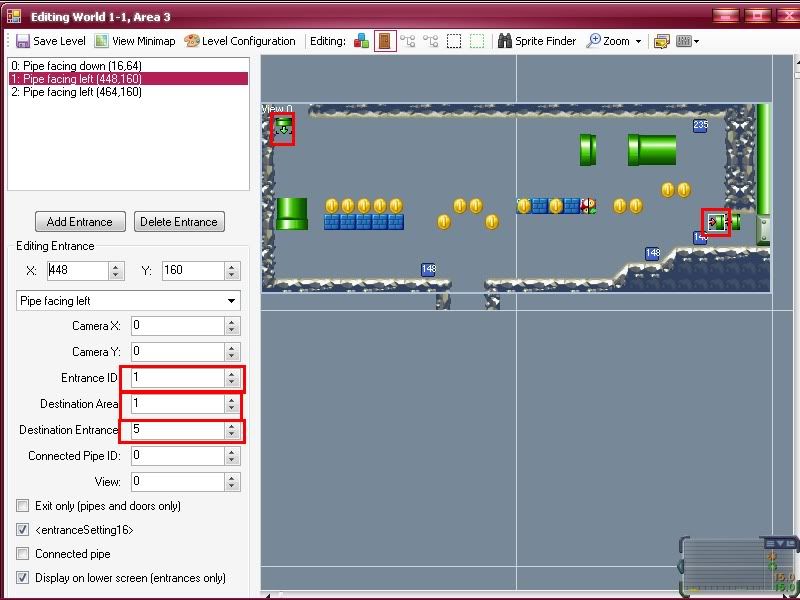800x600 pixels.
Task: Click the Add Entrance button
Action: 80,222
